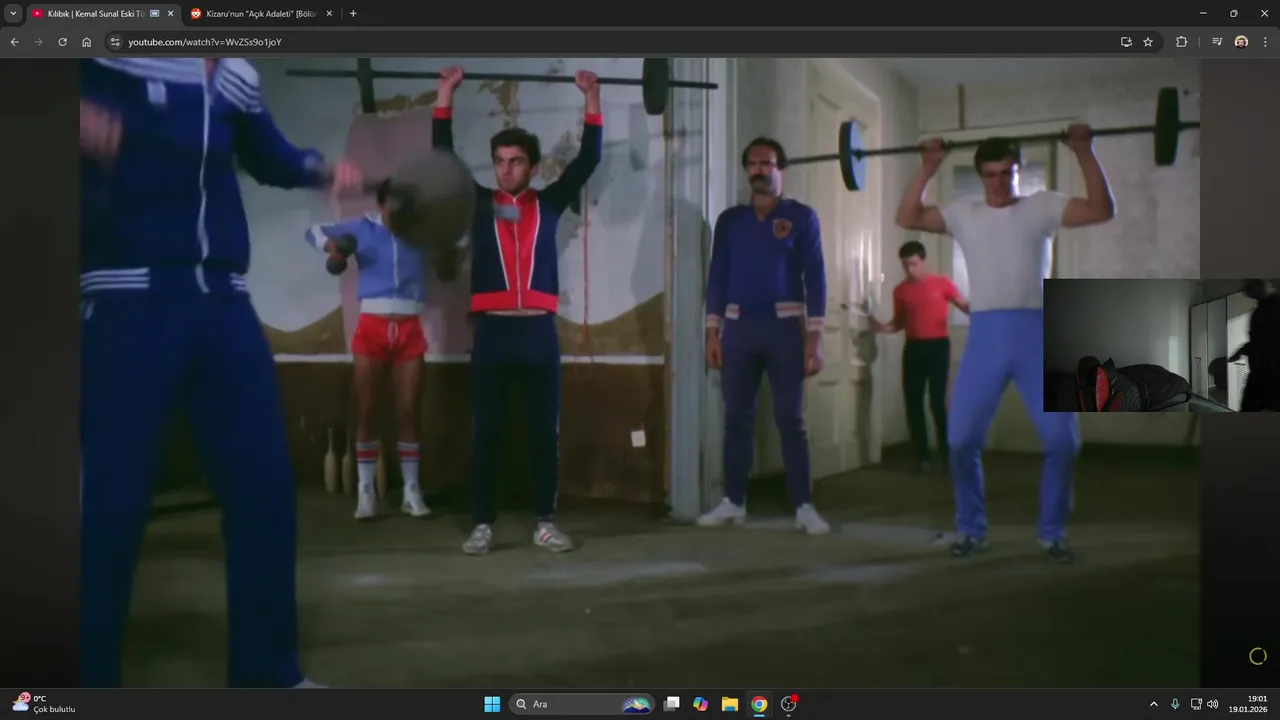Open the Windows Start menu
Screen dimensions: 1280x720
[x=492, y=704]
